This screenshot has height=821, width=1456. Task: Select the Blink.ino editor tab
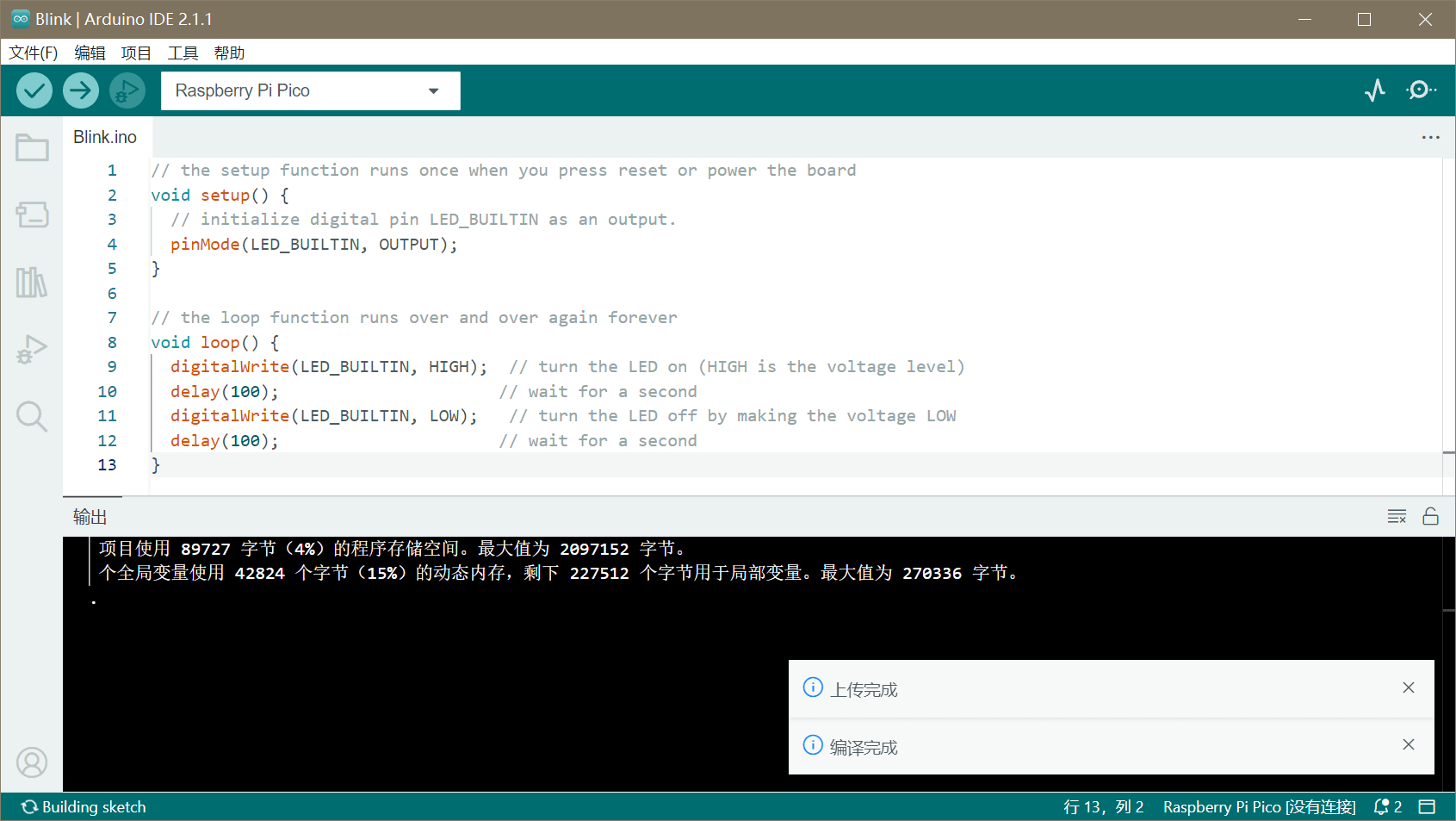105,137
